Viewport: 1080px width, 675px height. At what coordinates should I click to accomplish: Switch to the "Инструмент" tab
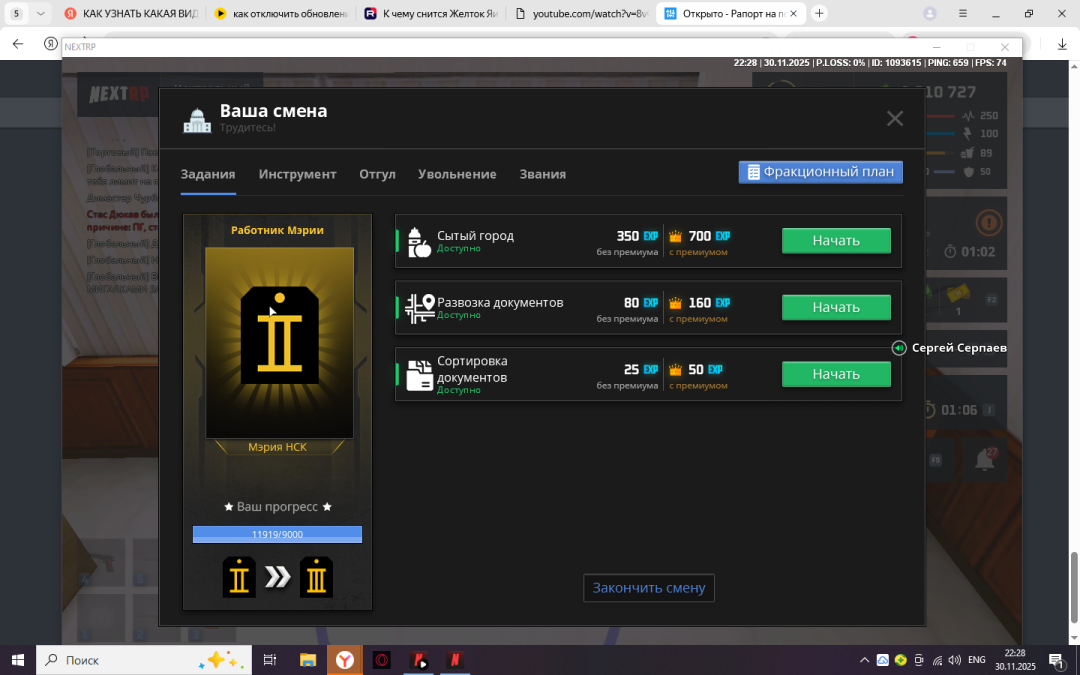point(297,174)
